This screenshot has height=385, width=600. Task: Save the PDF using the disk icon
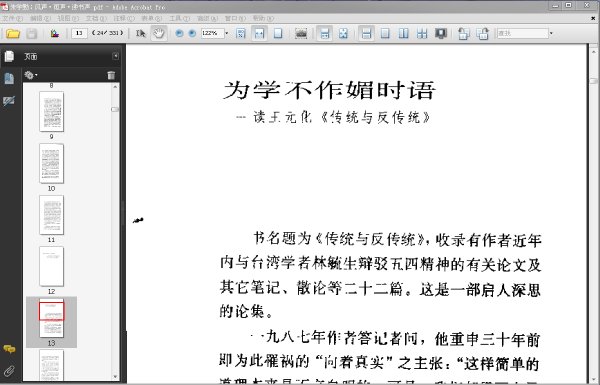point(31,34)
